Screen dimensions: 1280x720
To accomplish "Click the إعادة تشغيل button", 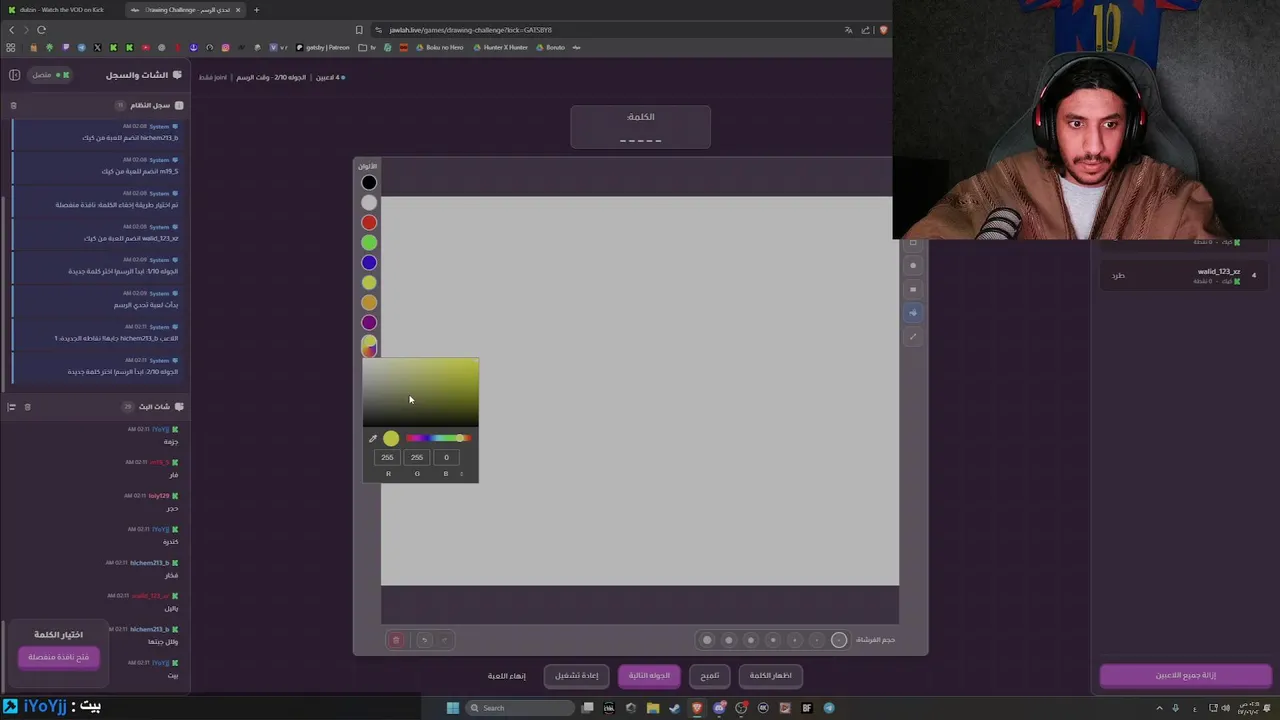I will coord(577,675).
